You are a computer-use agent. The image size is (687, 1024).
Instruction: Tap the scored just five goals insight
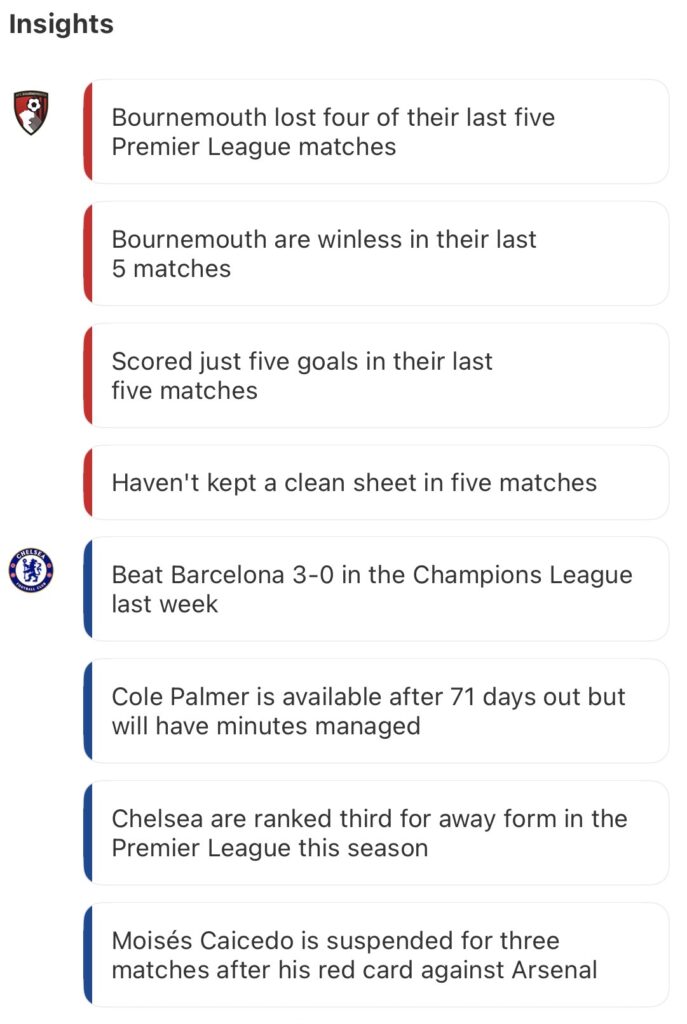pyautogui.click(x=376, y=376)
